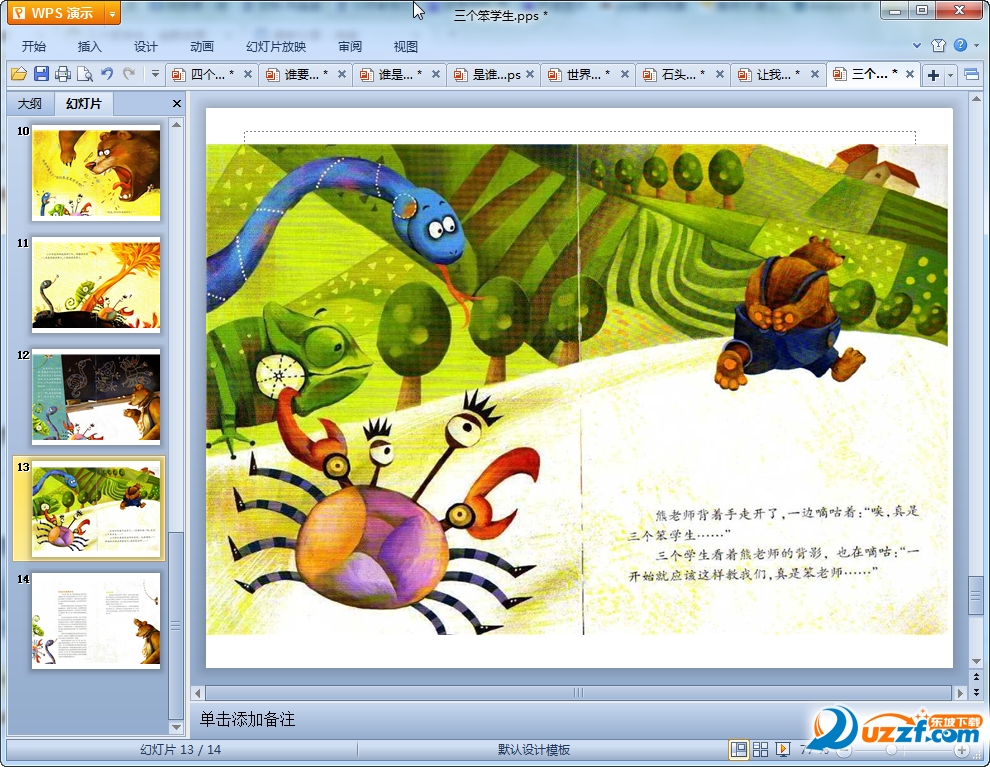
Task: Open the 审阅 ribbon tab
Action: click(350, 46)
